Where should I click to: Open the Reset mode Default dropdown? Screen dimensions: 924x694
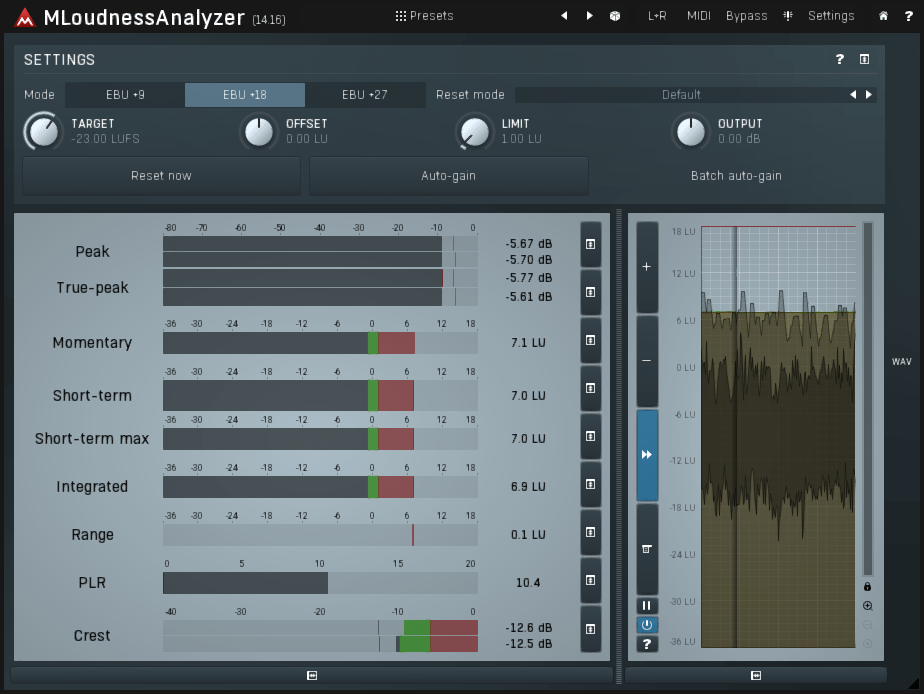coord(681,95)
